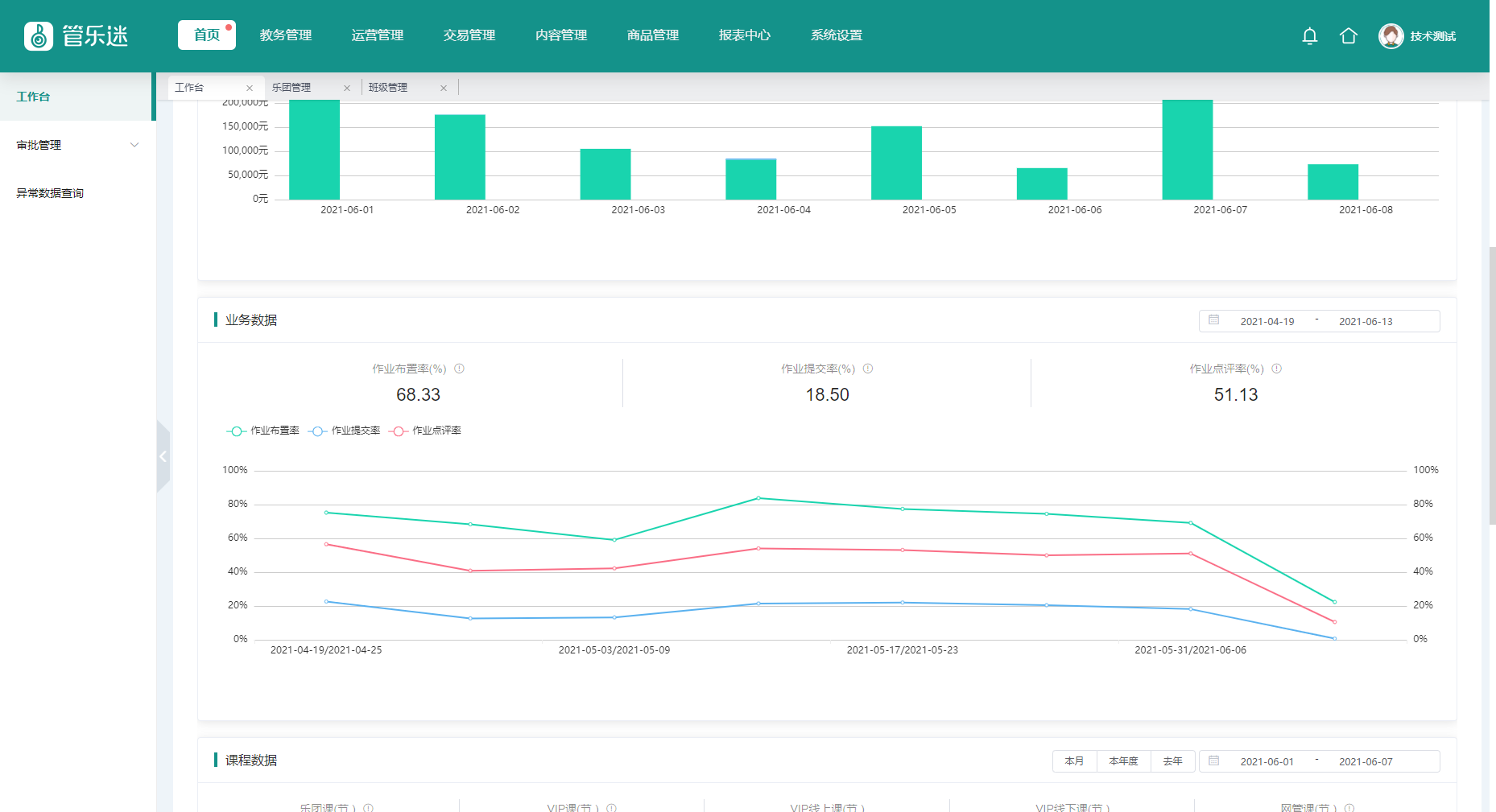This screenshot has height=812, width=1496.
Task: Switch to the 乐团管理 tab
Action: coord(291,88)
